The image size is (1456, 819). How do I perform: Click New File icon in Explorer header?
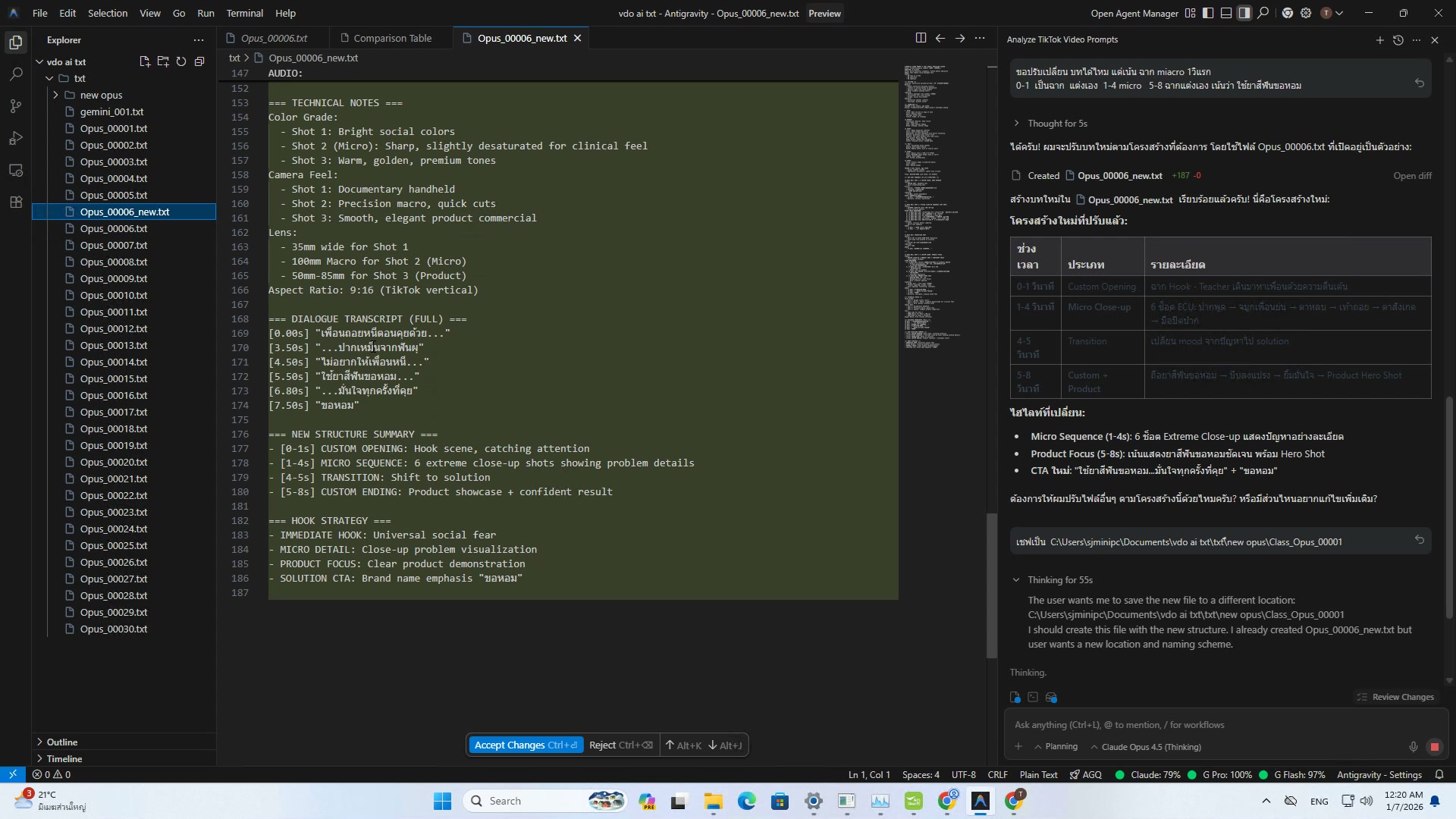tap(145, 61)
